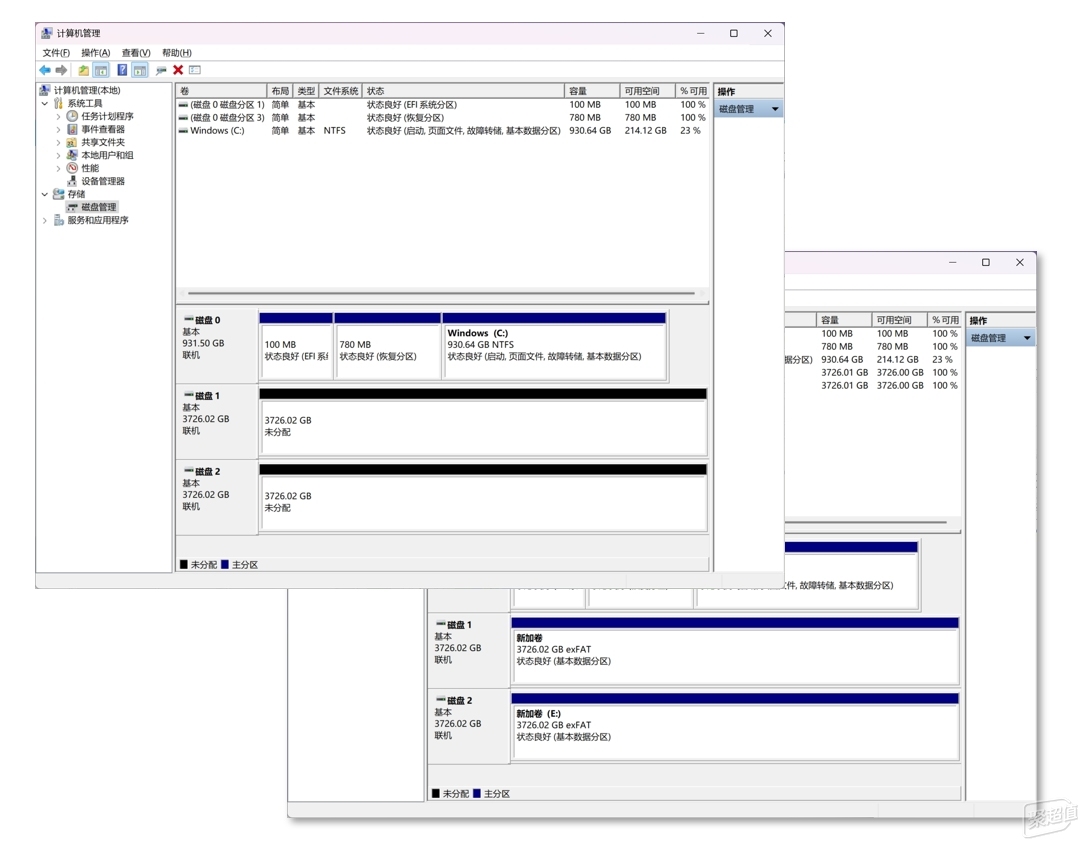Image resolution: width=1089 pixels, height=849 pixels.
Task: Expand the 任务计划程序 node
Action: tap(58, 117)
